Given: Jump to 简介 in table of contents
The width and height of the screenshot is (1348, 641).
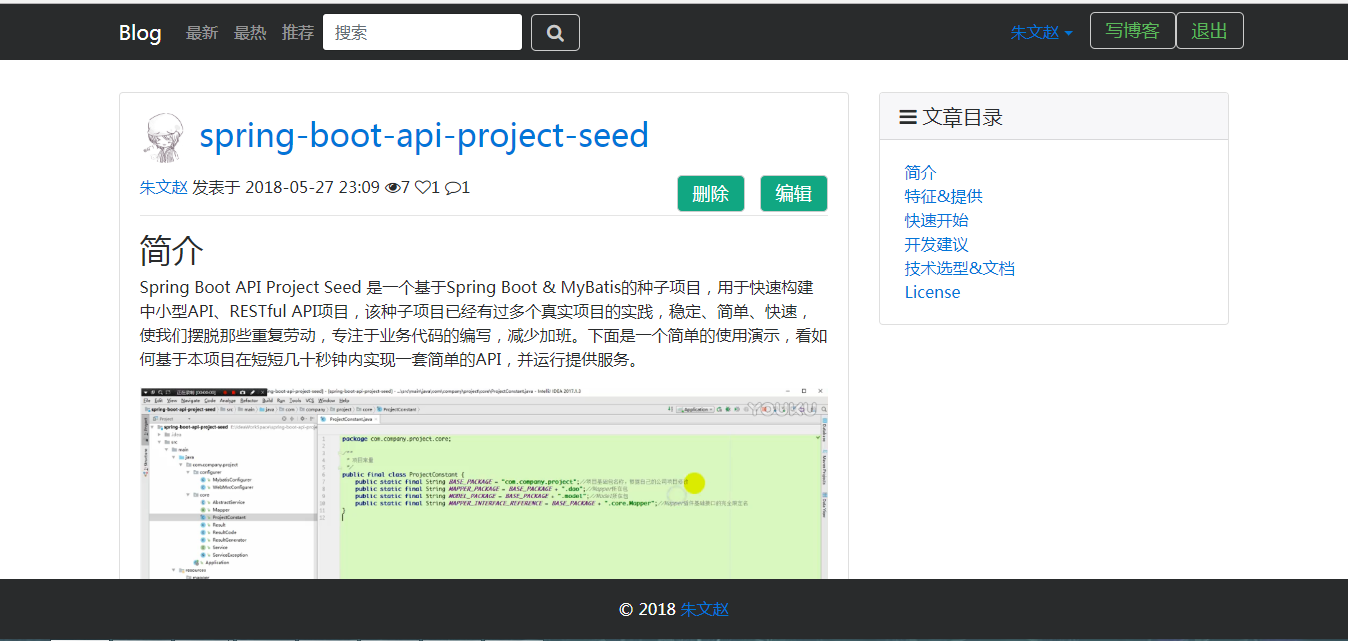Looking at the screenshot, I should [921, 172].
